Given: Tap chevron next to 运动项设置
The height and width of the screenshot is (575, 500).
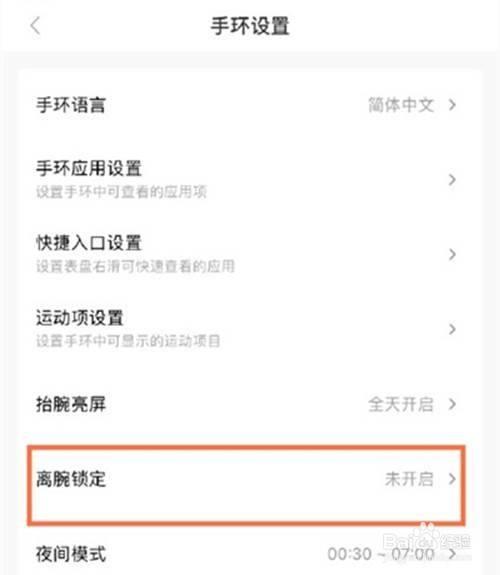Looking at the screenshot, I should (x=452, y=329).
